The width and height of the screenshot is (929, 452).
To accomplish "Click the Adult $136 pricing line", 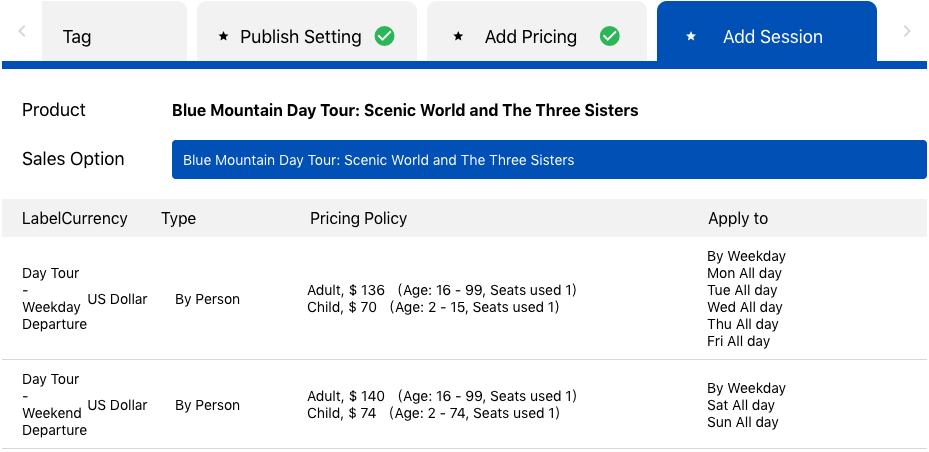I will click(x=441, y=290).
